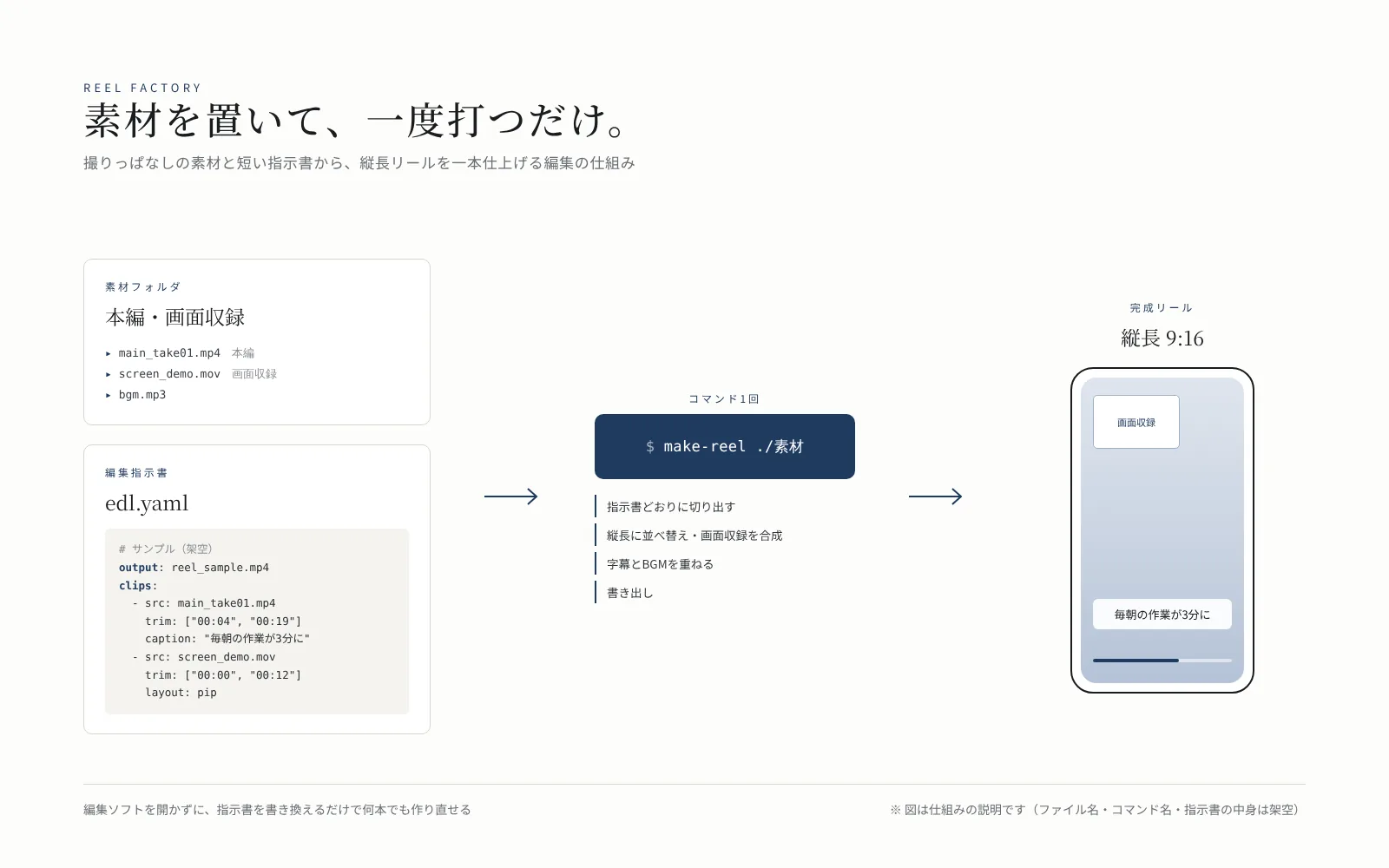The width and height of the screenshot is (1389, 868).
Task: Click the triangle bullet beside screen_demo.mov
Action: (x=109, y=374)
